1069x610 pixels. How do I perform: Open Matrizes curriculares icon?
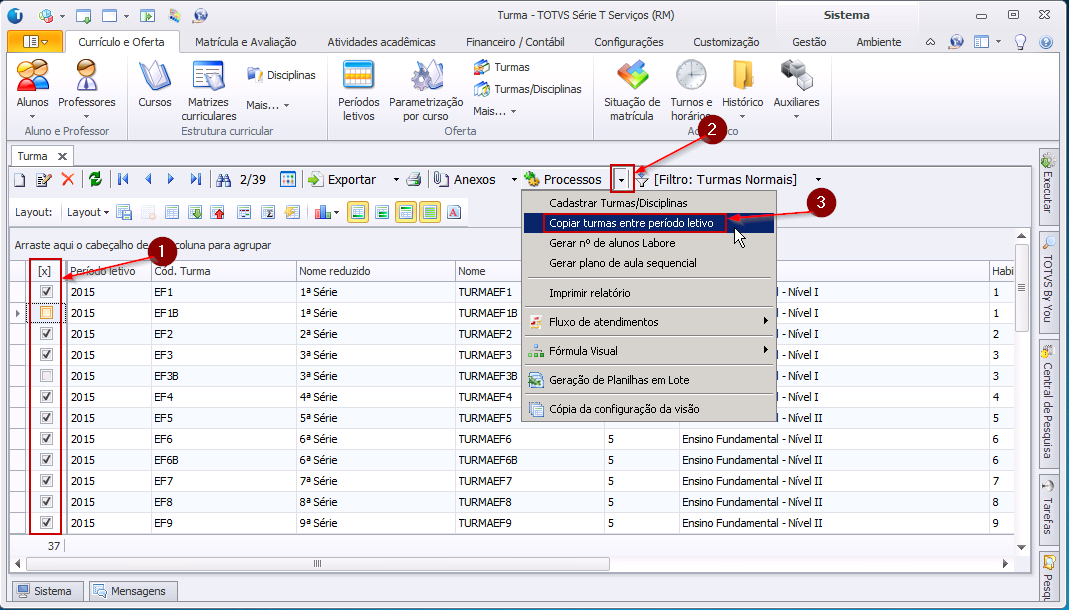coord(209,77)
